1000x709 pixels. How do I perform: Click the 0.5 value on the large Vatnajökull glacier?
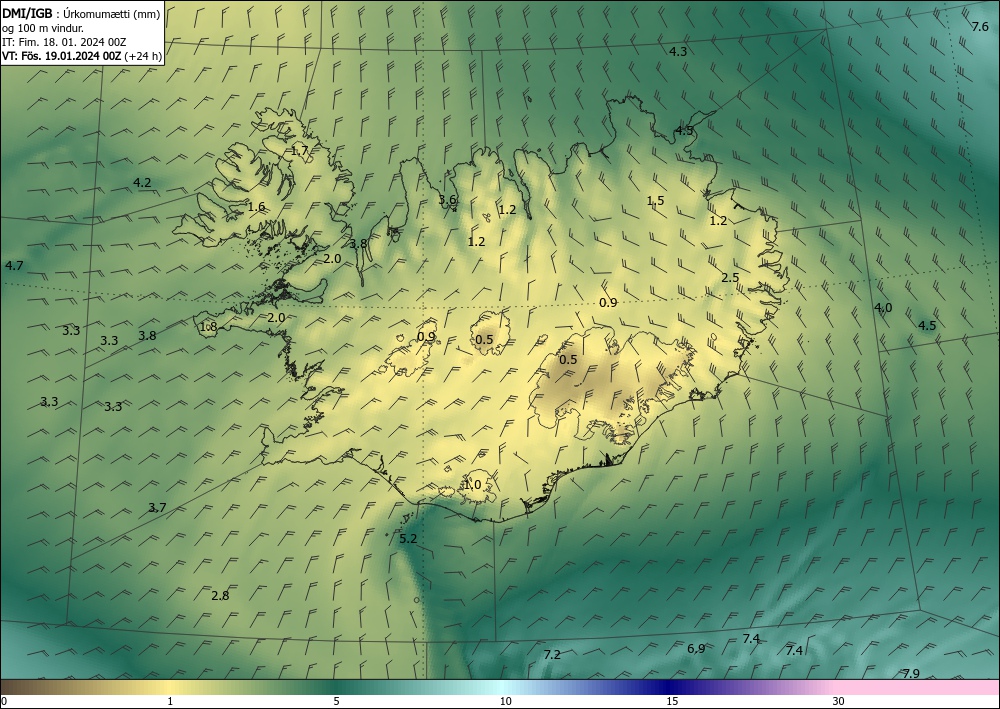point(568,360)
